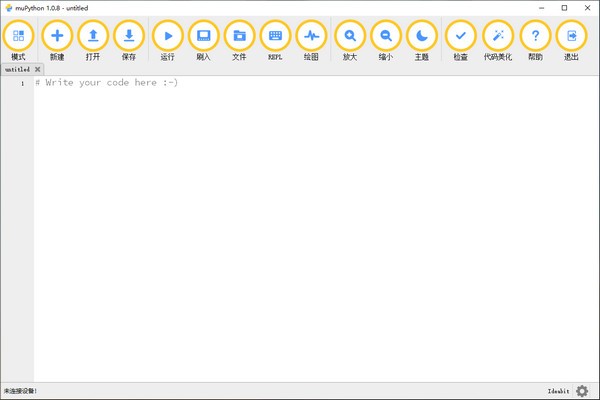Open the 模式 mode selector icon

[18, 36]
